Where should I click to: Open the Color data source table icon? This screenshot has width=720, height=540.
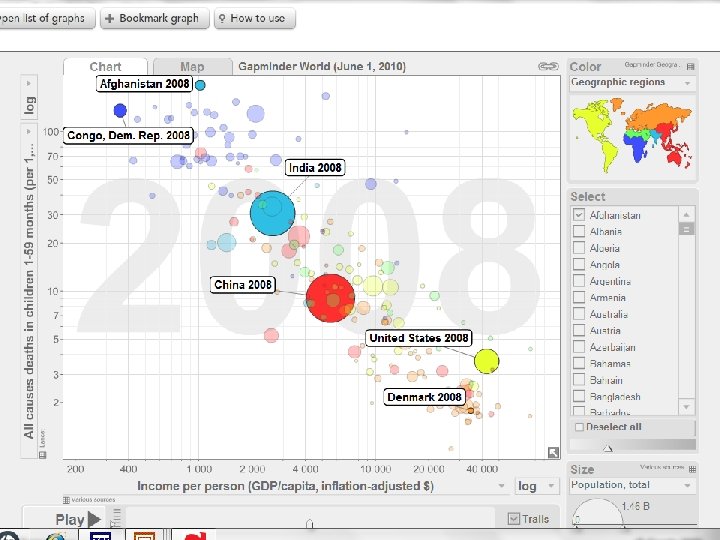point(690,67)
